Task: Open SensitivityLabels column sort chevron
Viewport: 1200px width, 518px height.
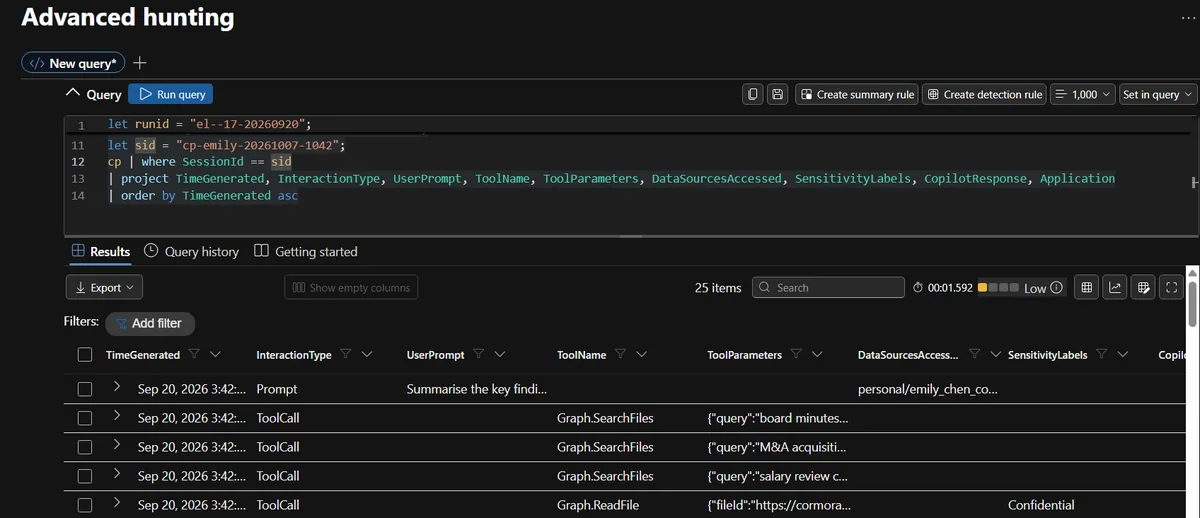Action: [1123, 354]
